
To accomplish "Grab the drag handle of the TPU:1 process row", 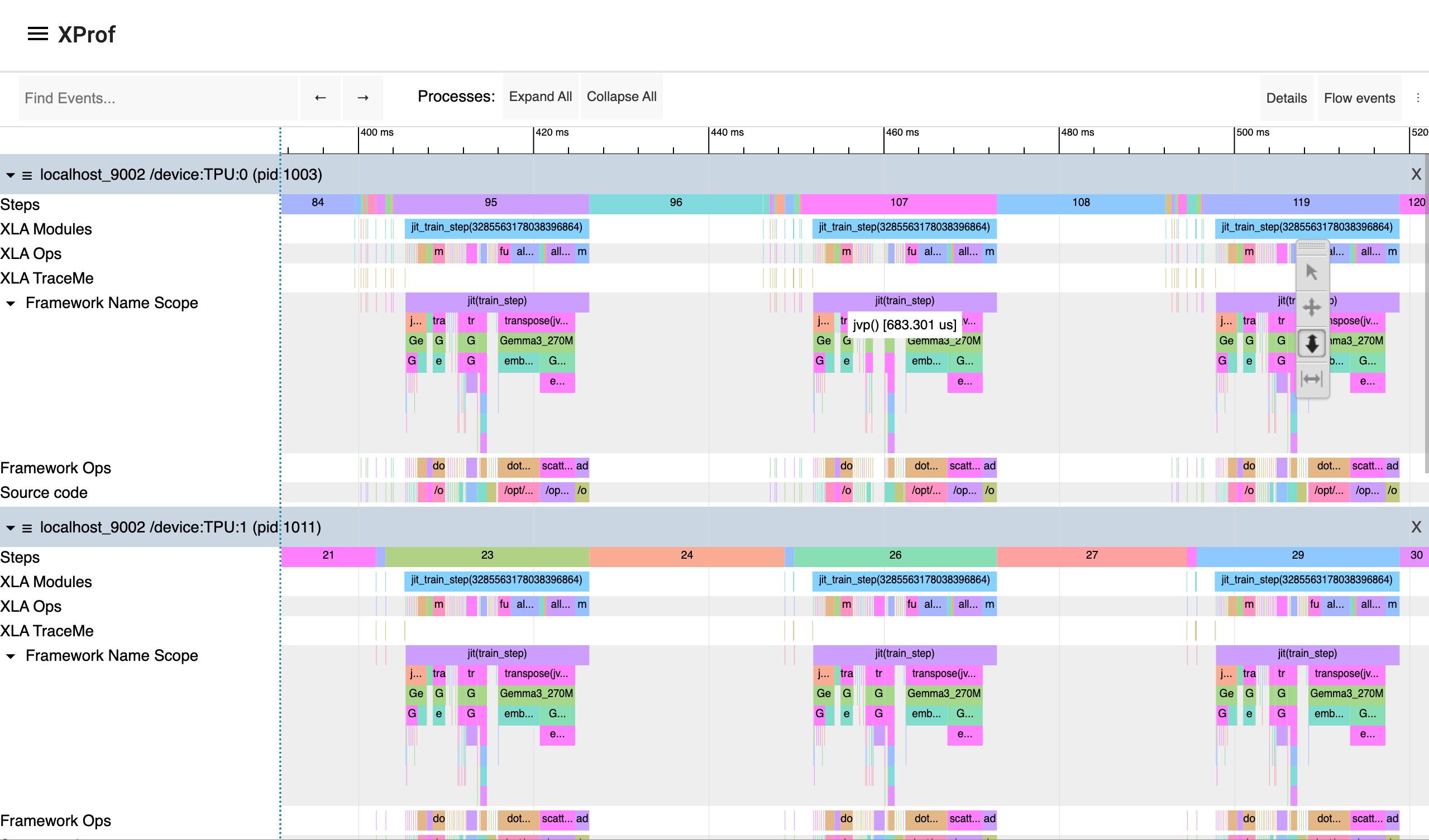I will pyautogui.click(x=27, y=527).
